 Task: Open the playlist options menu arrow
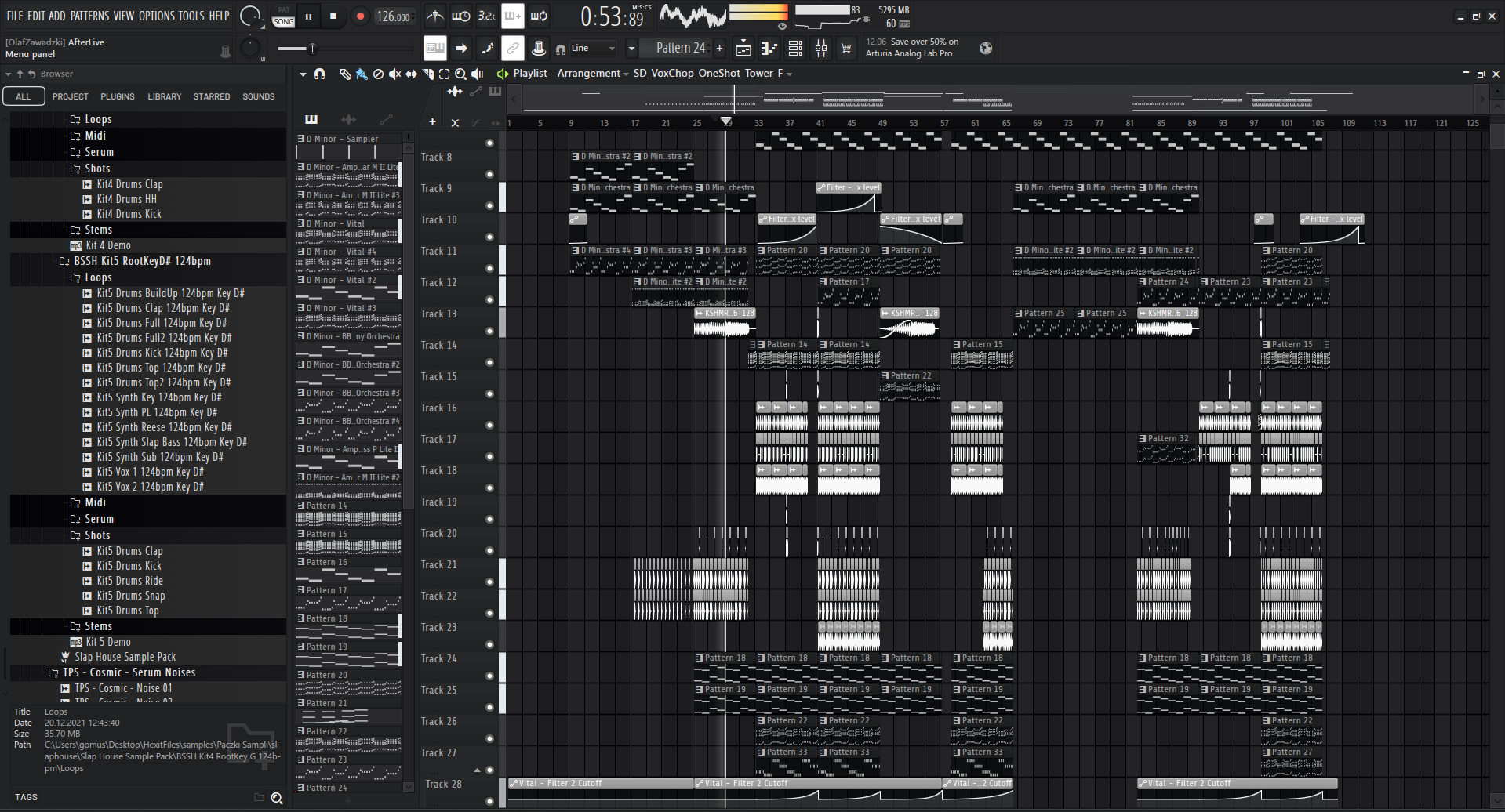pyautogui.click(x=303, y=74)
